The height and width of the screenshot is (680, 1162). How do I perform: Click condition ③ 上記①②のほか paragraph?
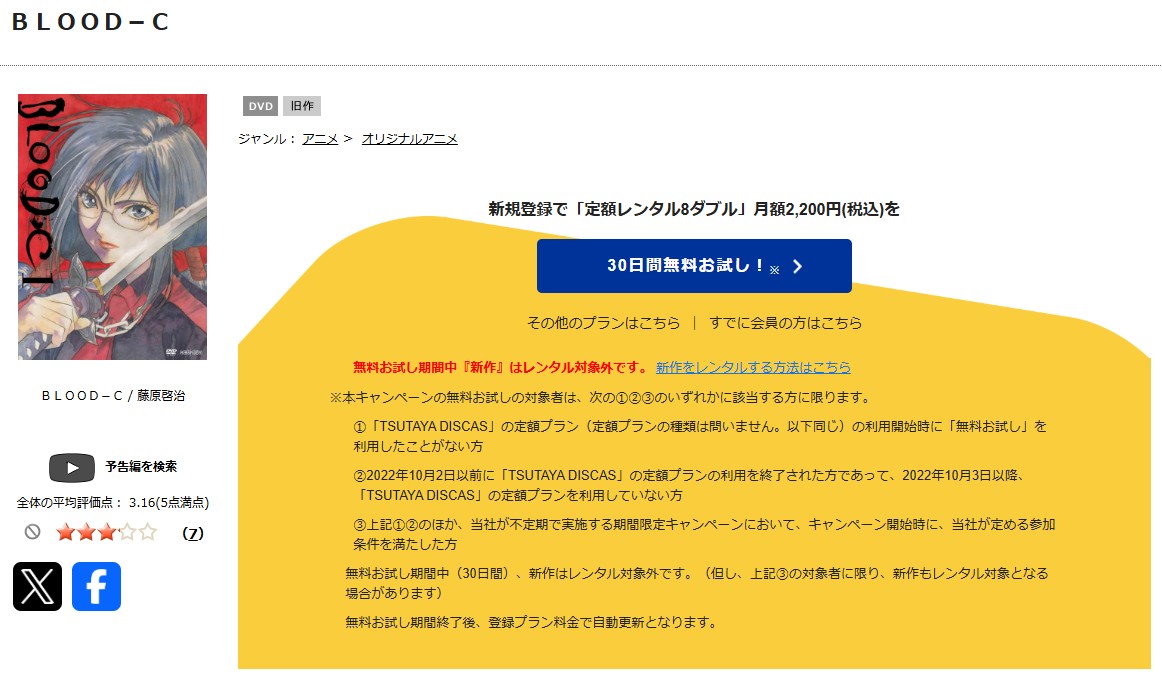704,534
